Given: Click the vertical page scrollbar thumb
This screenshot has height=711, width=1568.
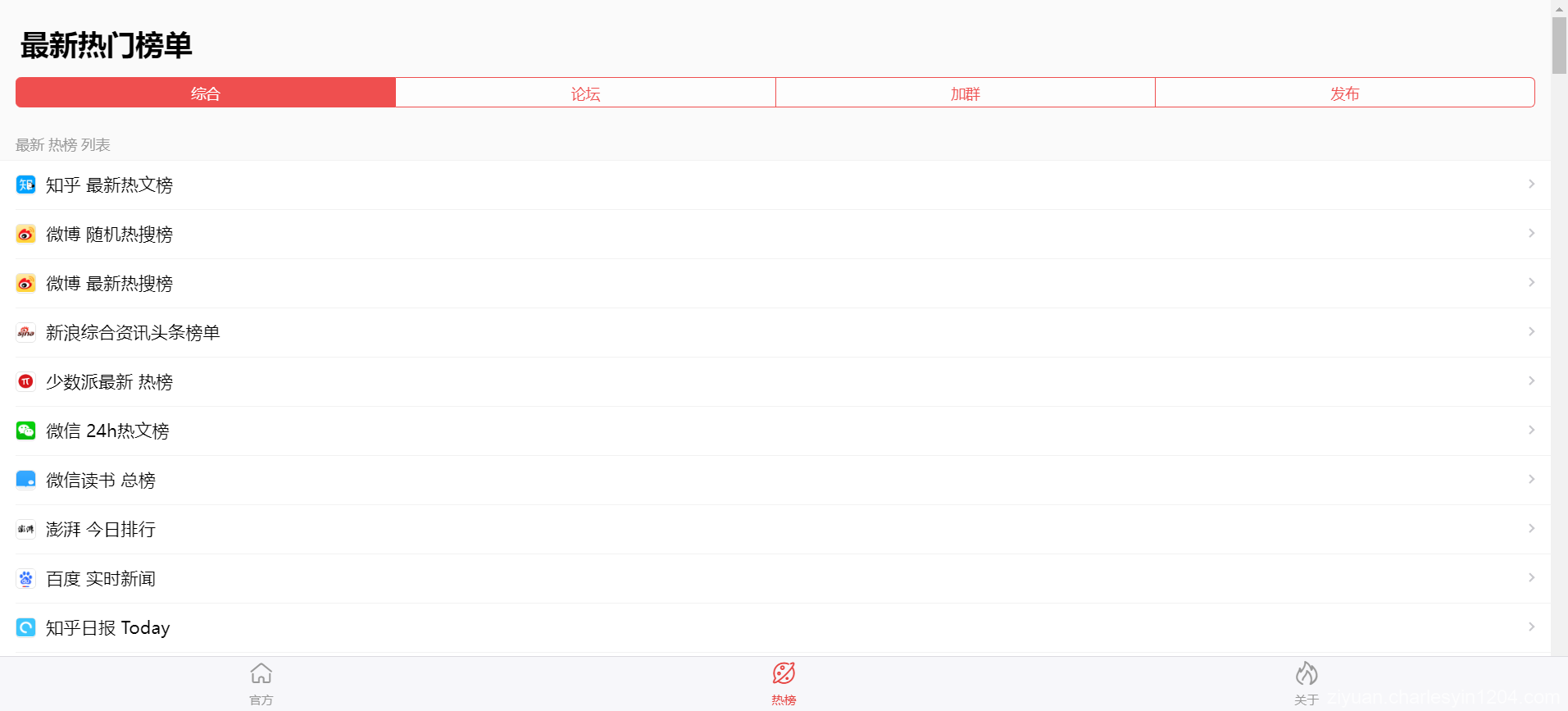Looking at the screenshot, I should point(1559,45).
